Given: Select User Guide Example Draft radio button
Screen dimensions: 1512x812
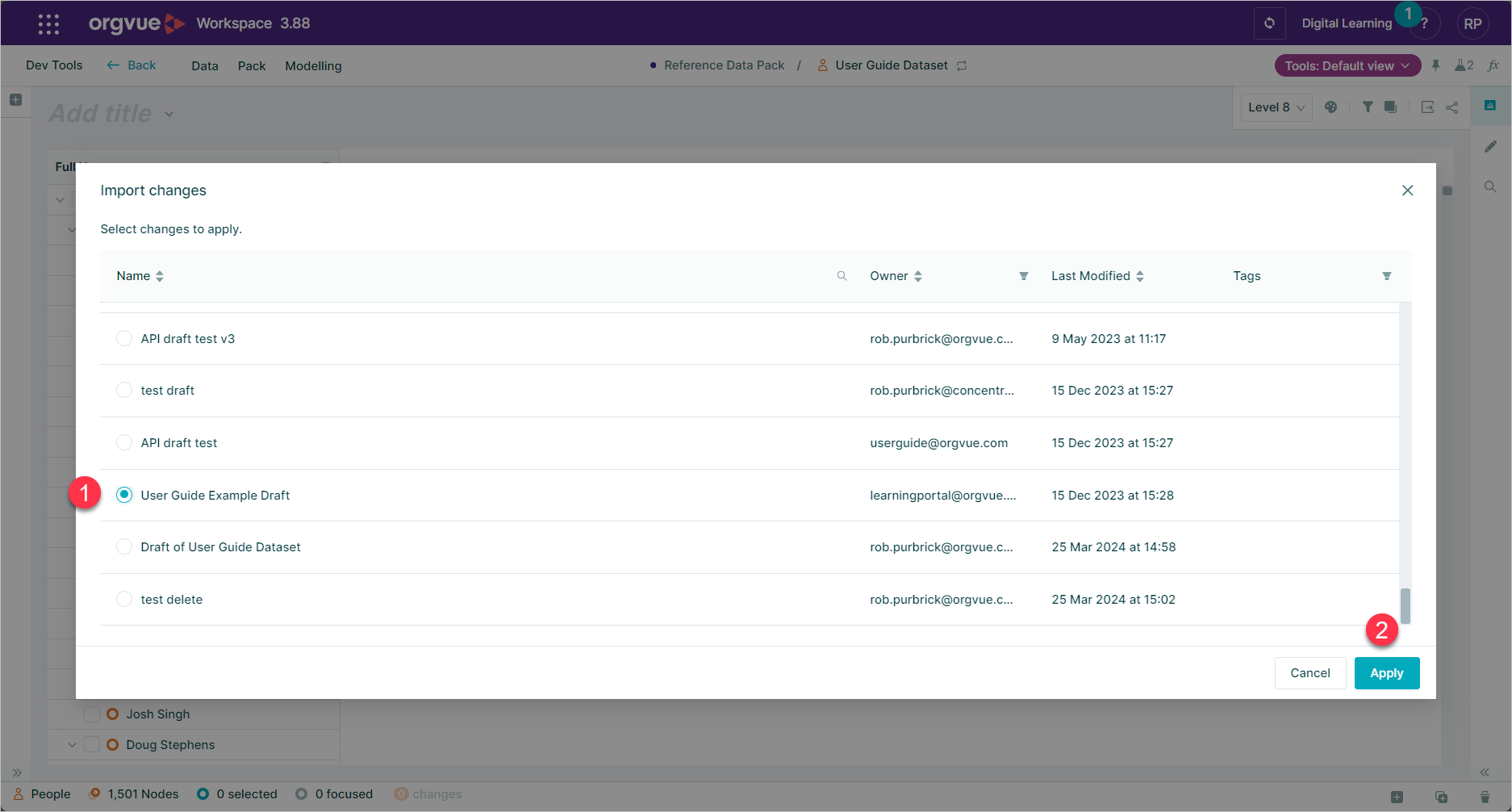Looking at the screenshot, I should coord(124,495).
